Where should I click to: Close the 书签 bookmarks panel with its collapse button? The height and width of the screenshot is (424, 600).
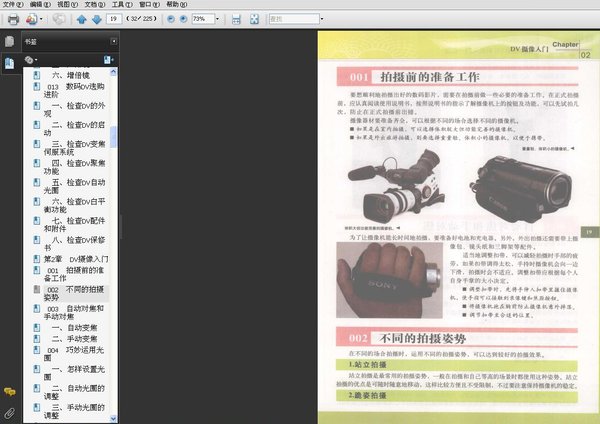point(114,41)
